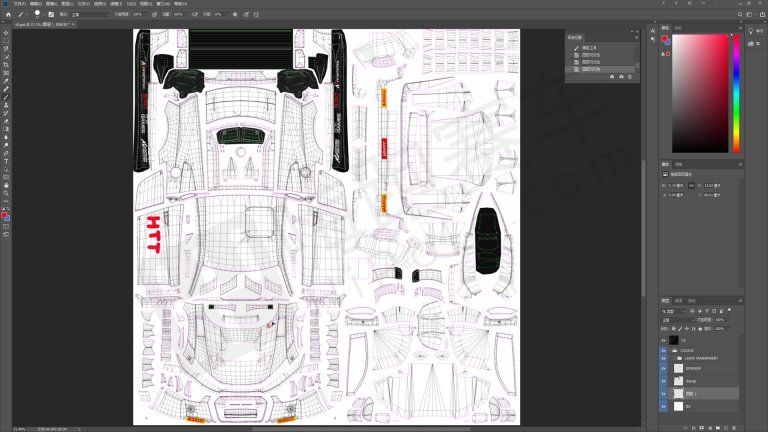This screenshot has width=768, height=432.
Task: Toggle layer filtering switch on/off
Action: point(729,310)
